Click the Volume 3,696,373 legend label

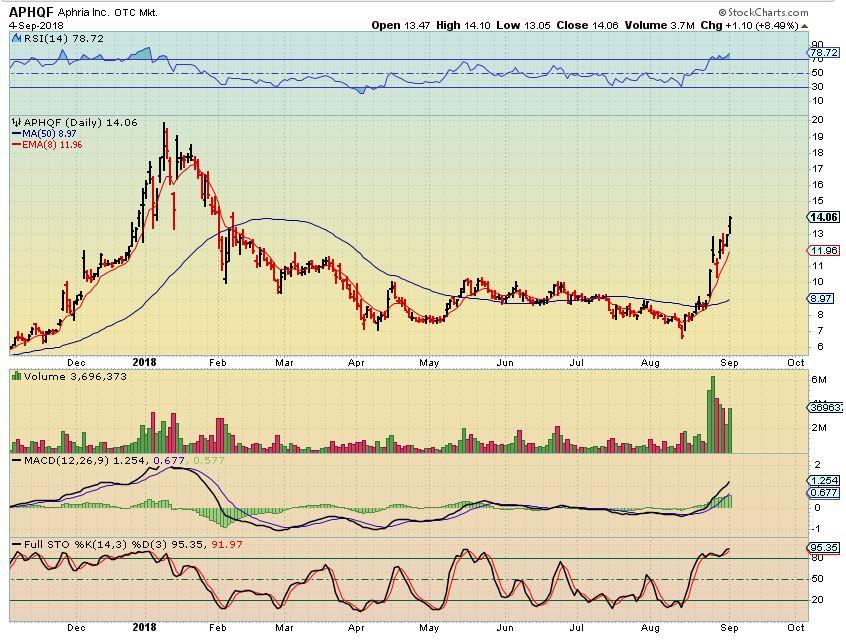coord(75,376)
